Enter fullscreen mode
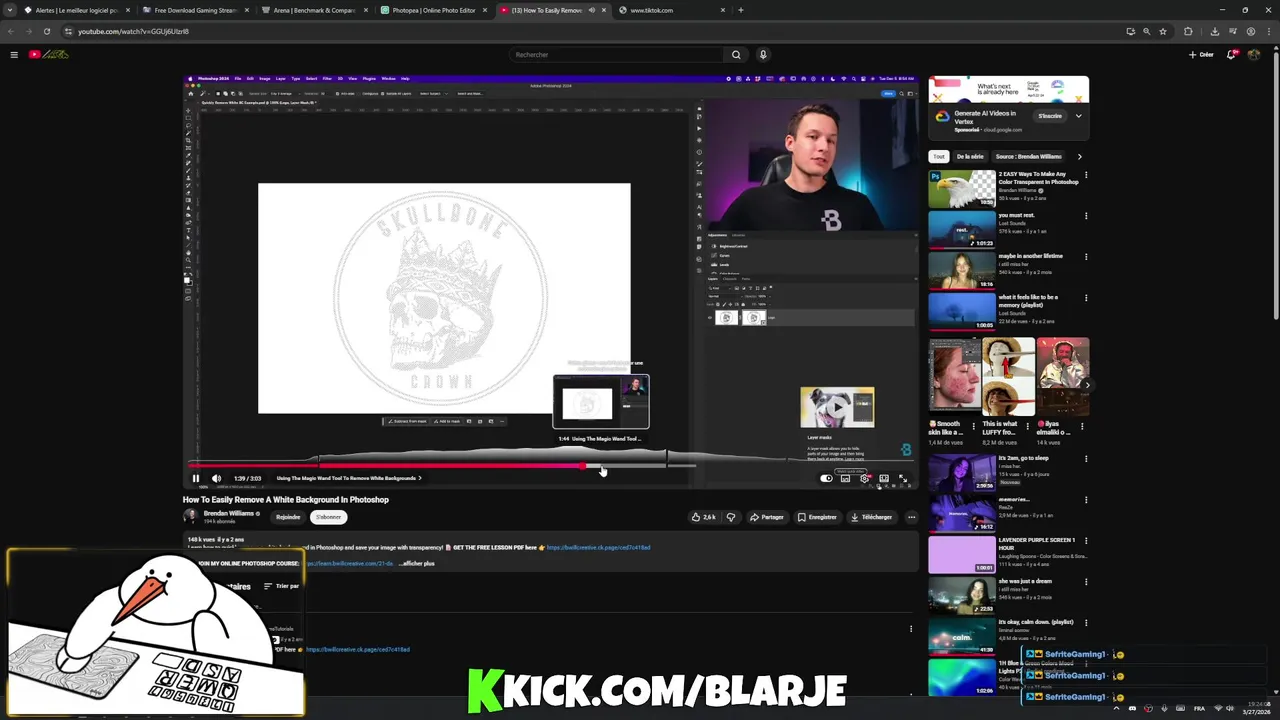This screenshot has height=720, width=1280. pyautogui.click(x=903, y=478)
